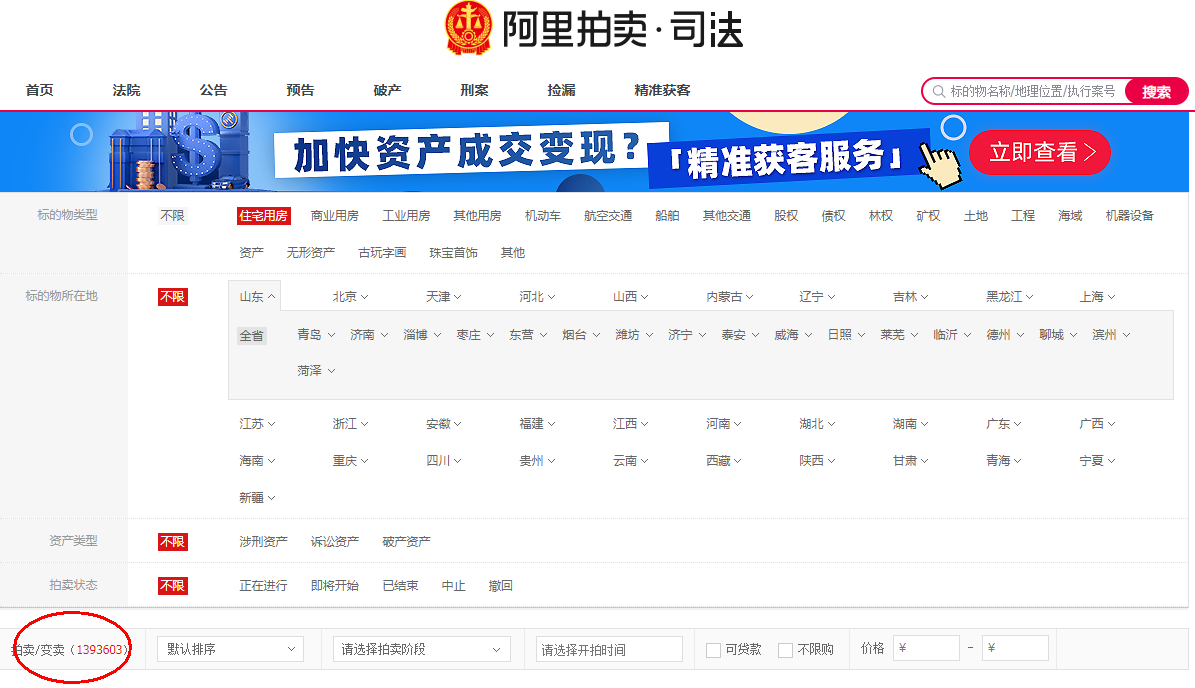Open the 刑案 navigation tab
Viewport: 1195px width, 688px height.
tap(474, 90)
